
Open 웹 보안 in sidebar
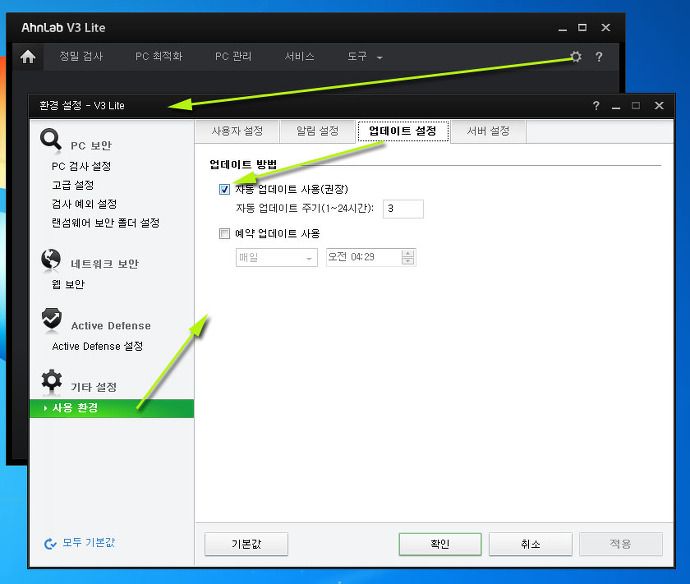tap(68, 284)
